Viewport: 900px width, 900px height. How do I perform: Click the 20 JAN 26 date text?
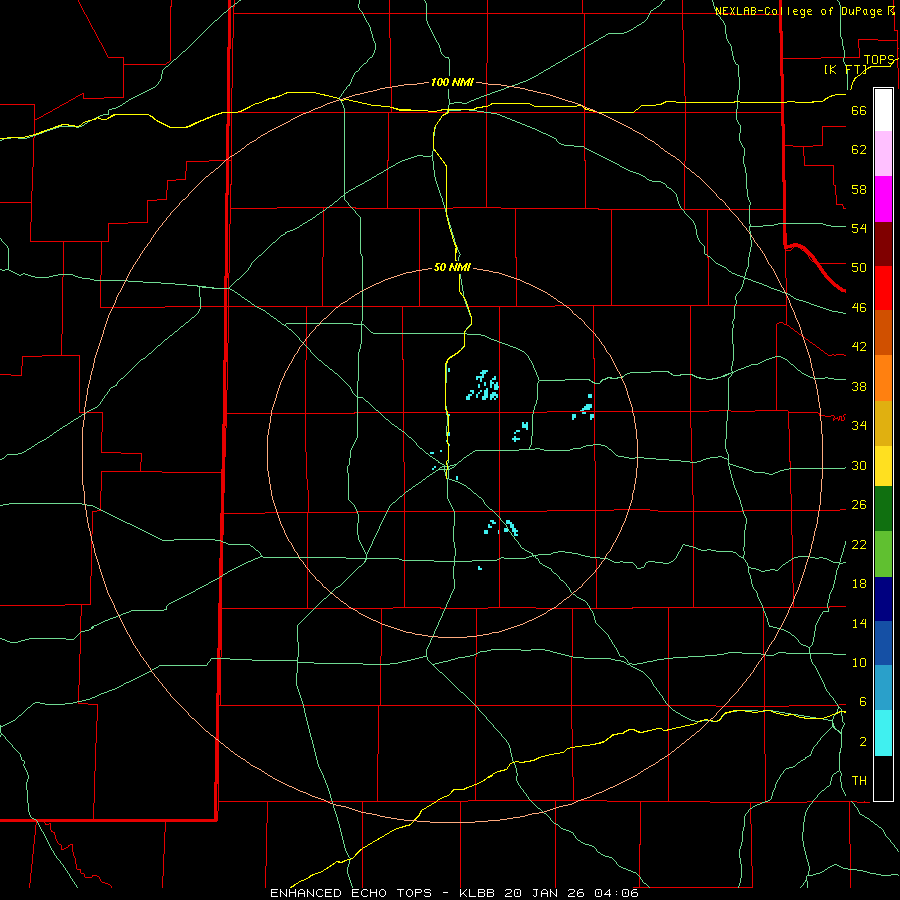546,893
